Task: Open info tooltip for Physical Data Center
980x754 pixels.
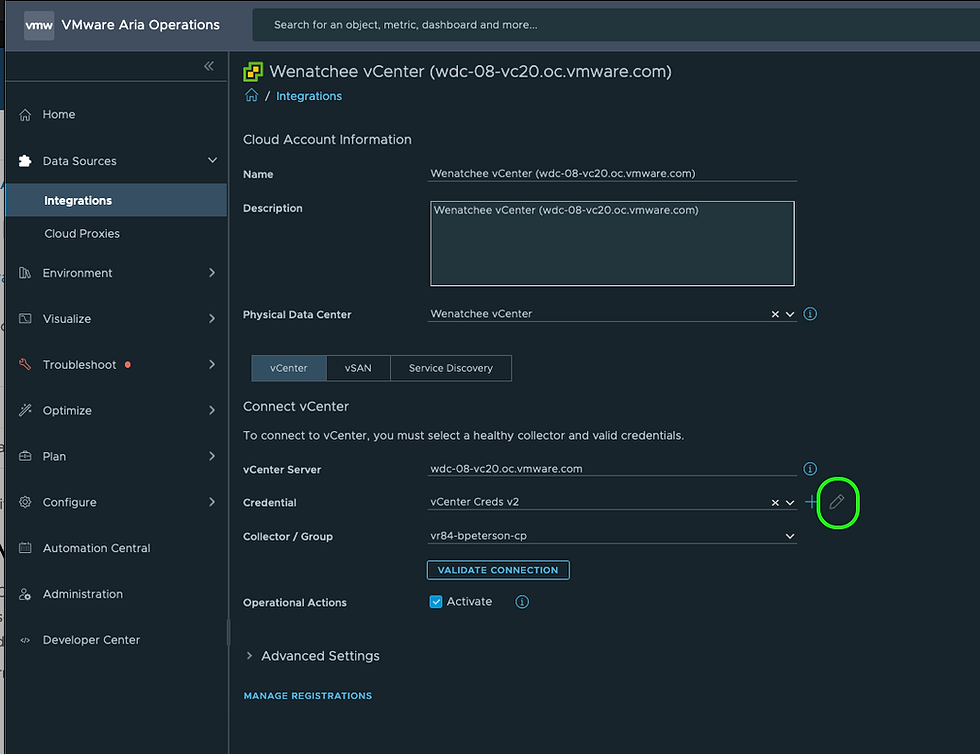Action: (x=810, y=314)
